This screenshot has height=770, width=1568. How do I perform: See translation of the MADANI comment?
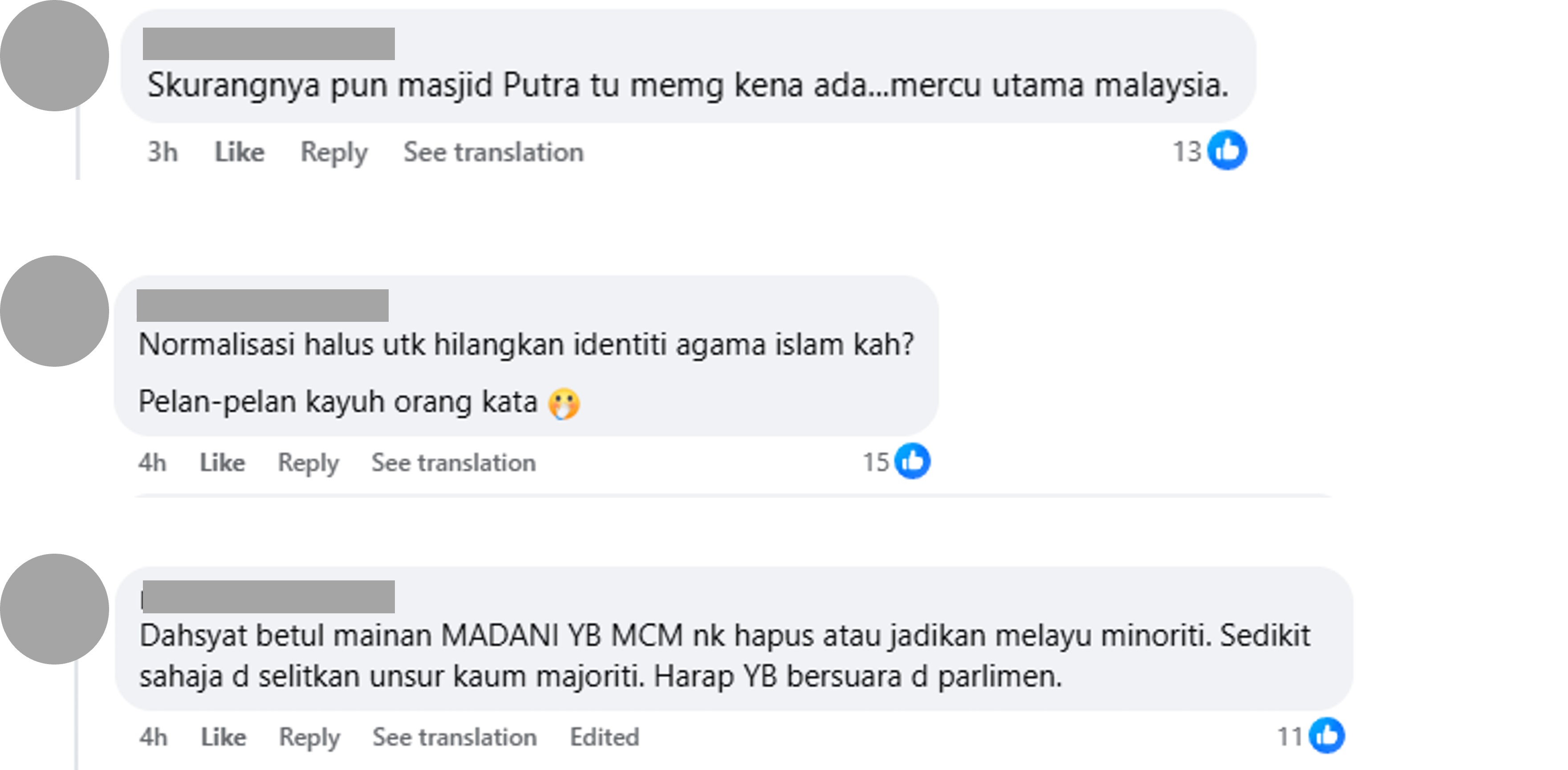tap(455, 737)
